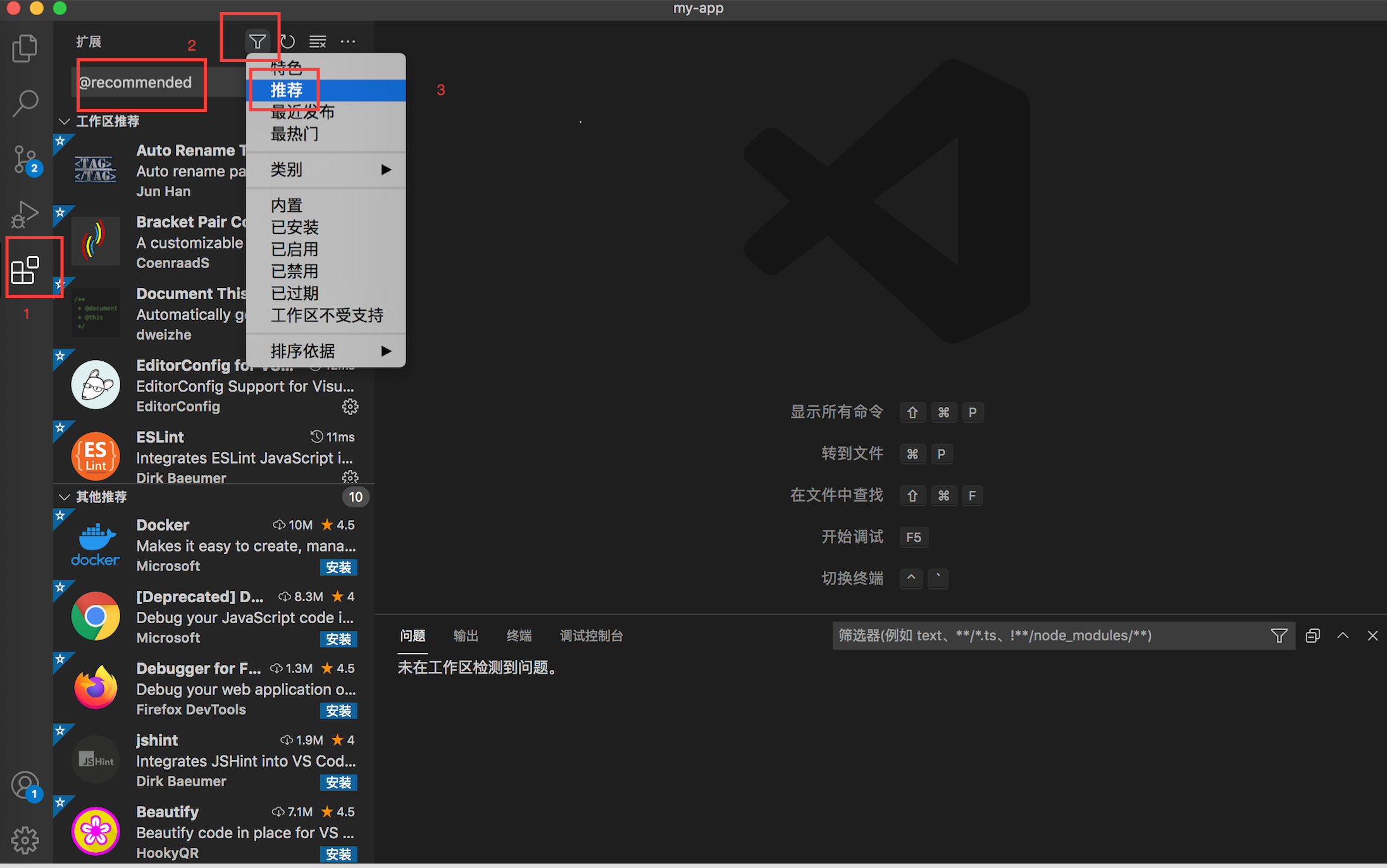Click the jshint extension logo

(x=96, y=760)
